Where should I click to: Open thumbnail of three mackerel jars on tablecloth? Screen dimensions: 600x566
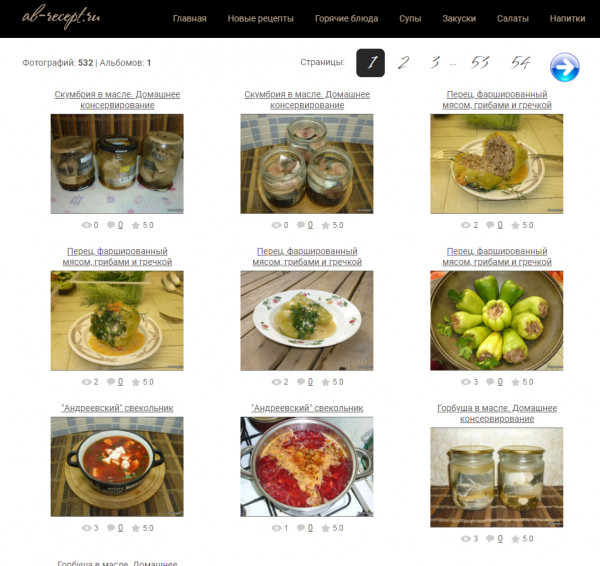(117, 164)
